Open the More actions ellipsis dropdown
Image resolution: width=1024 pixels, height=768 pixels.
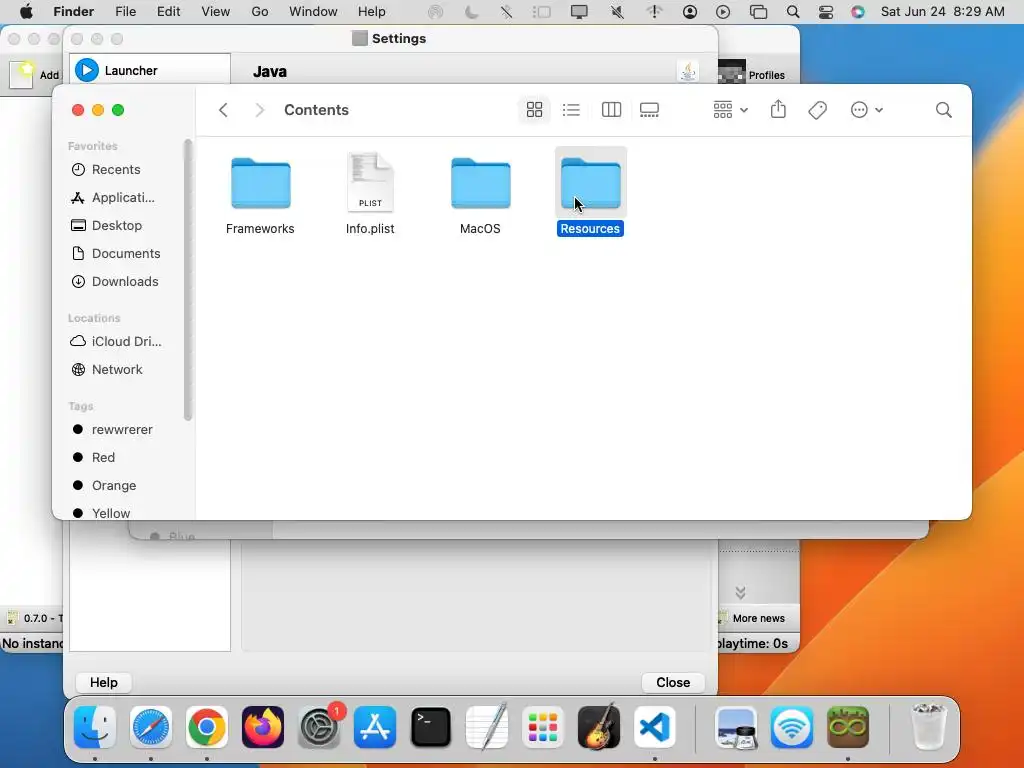[867, 110]
